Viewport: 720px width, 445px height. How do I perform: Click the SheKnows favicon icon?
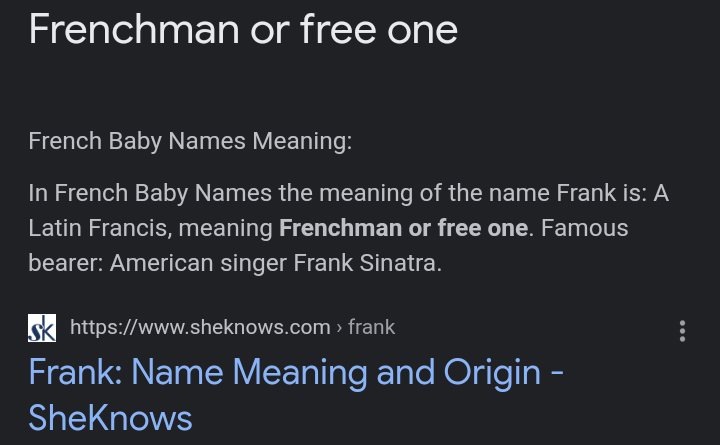click(x=42, y=327)
